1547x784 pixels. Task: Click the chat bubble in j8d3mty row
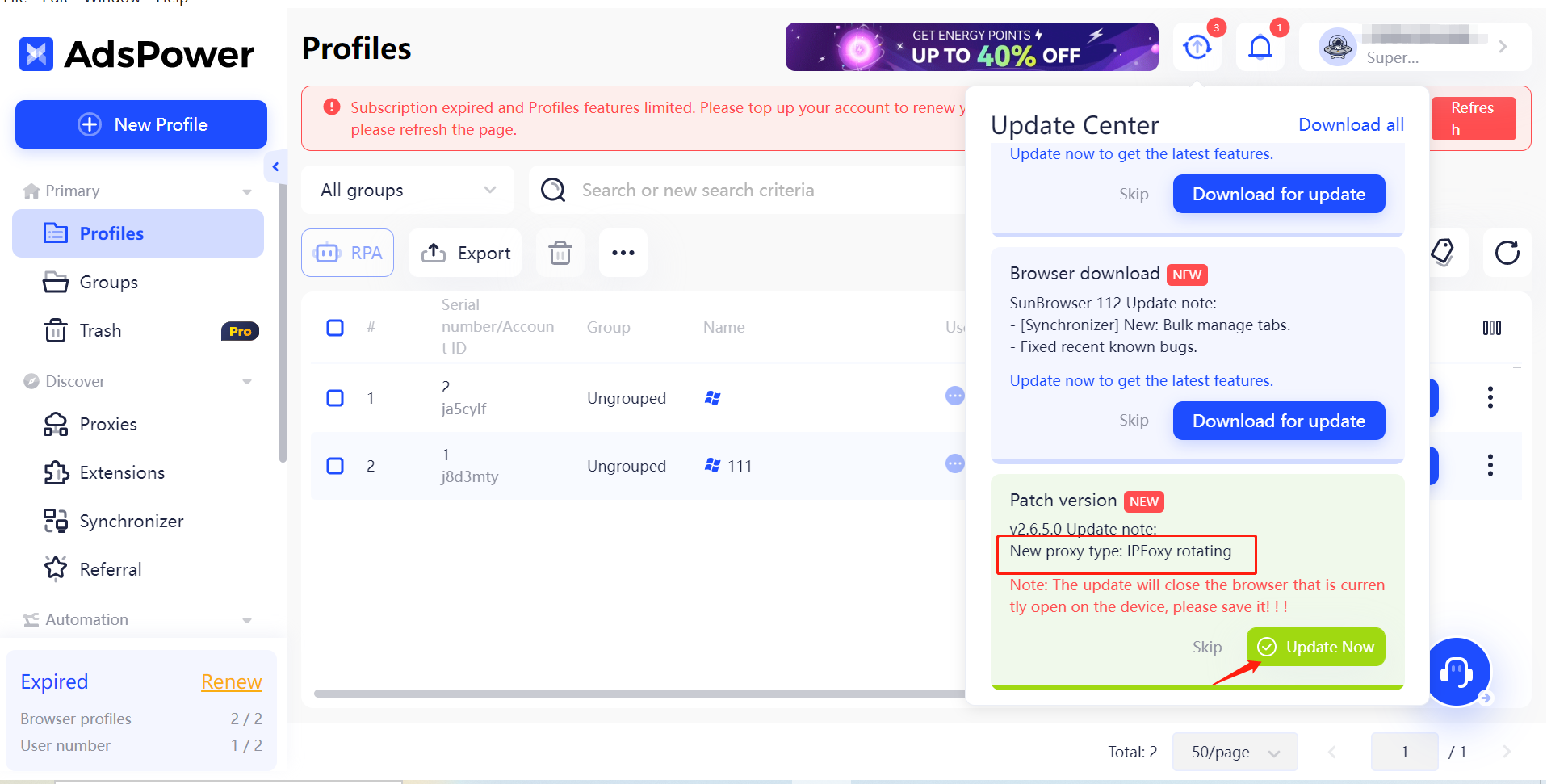point(955,463)
